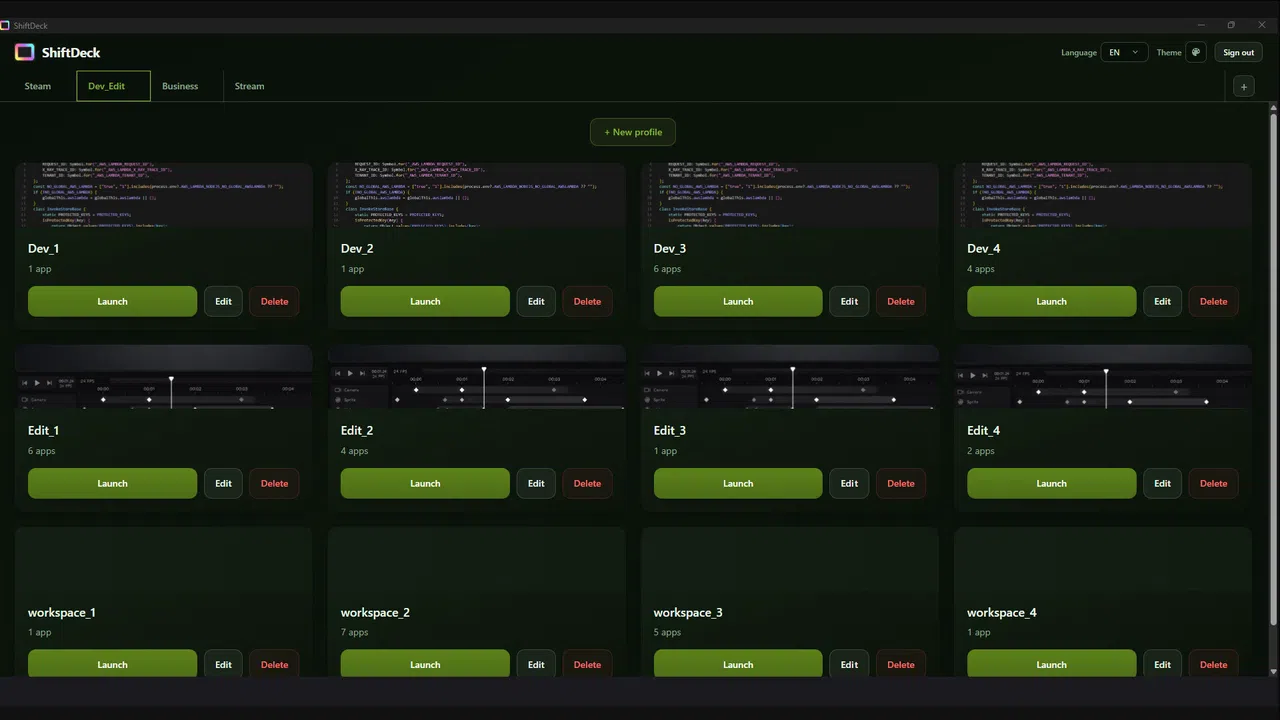
Task: Click the "7 apps" label
Action: click(354, 632)
